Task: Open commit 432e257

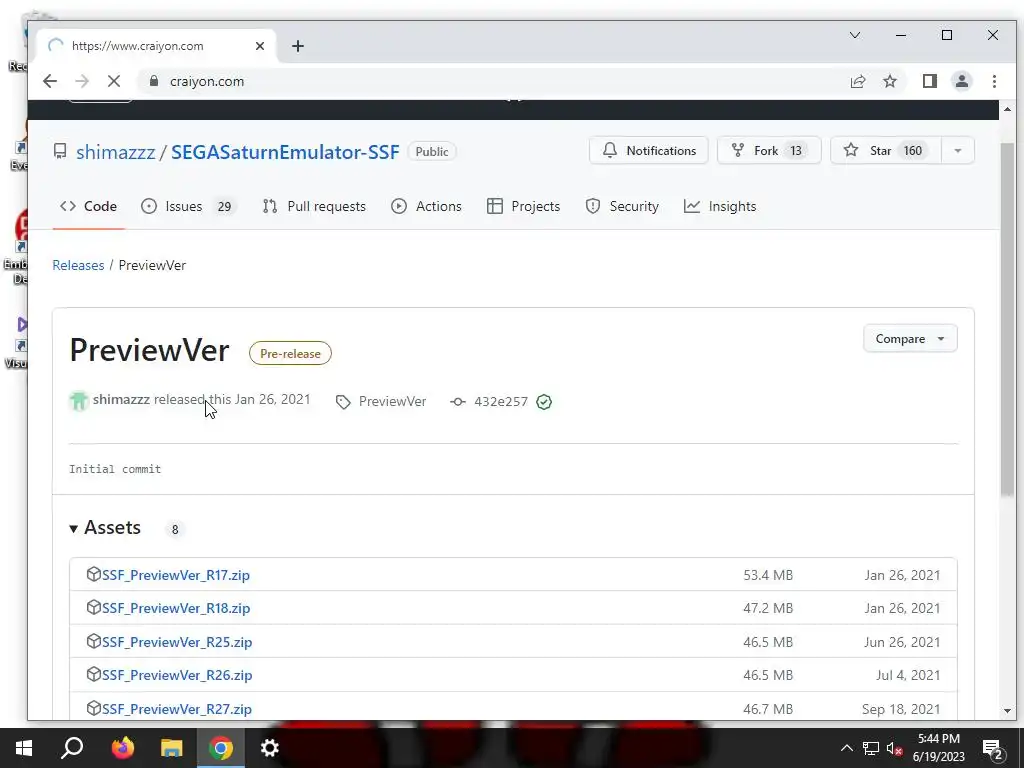Action: [500, 402]
